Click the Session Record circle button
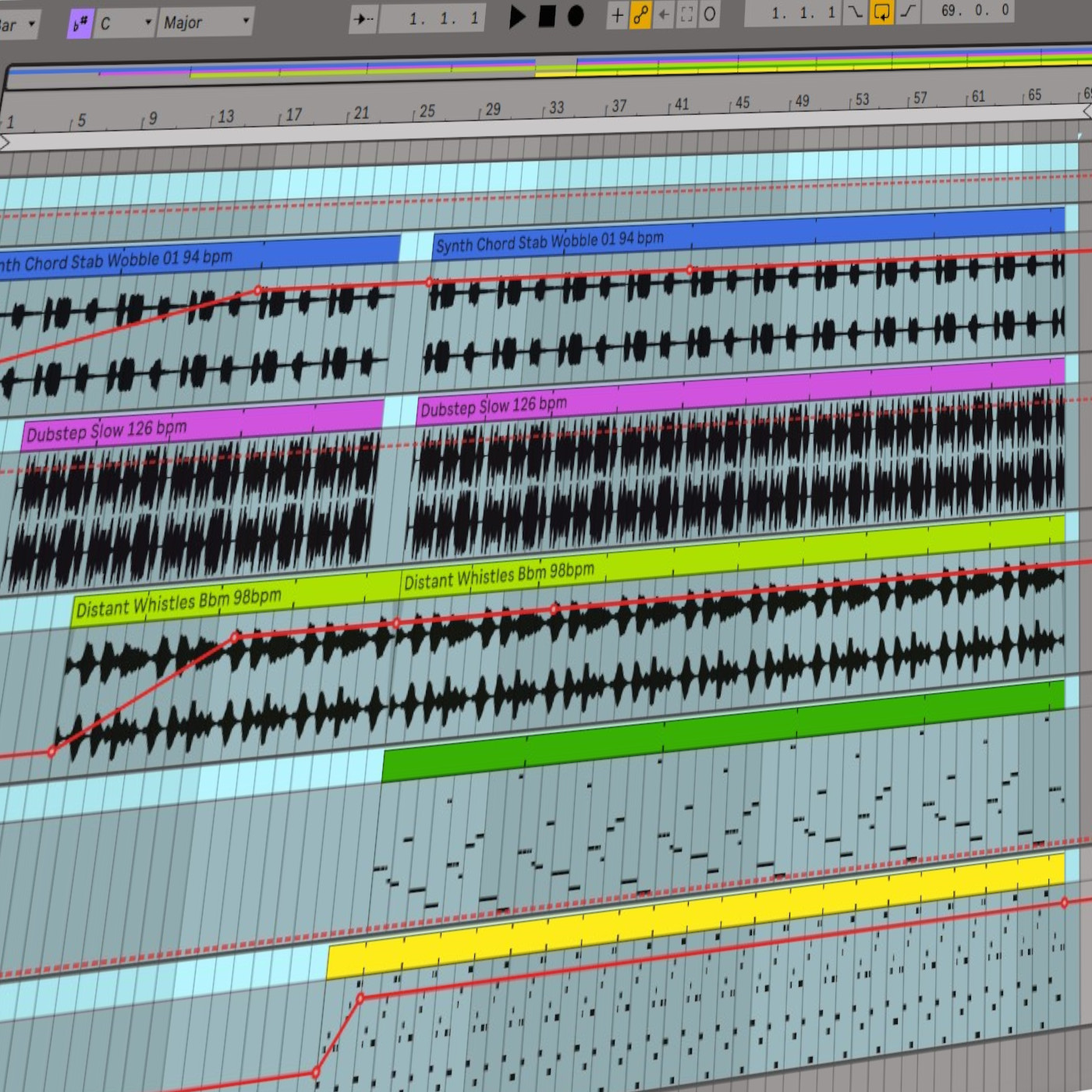Image resolution: width=1092 pixels, height=1092 pixels. coord(710,14)
